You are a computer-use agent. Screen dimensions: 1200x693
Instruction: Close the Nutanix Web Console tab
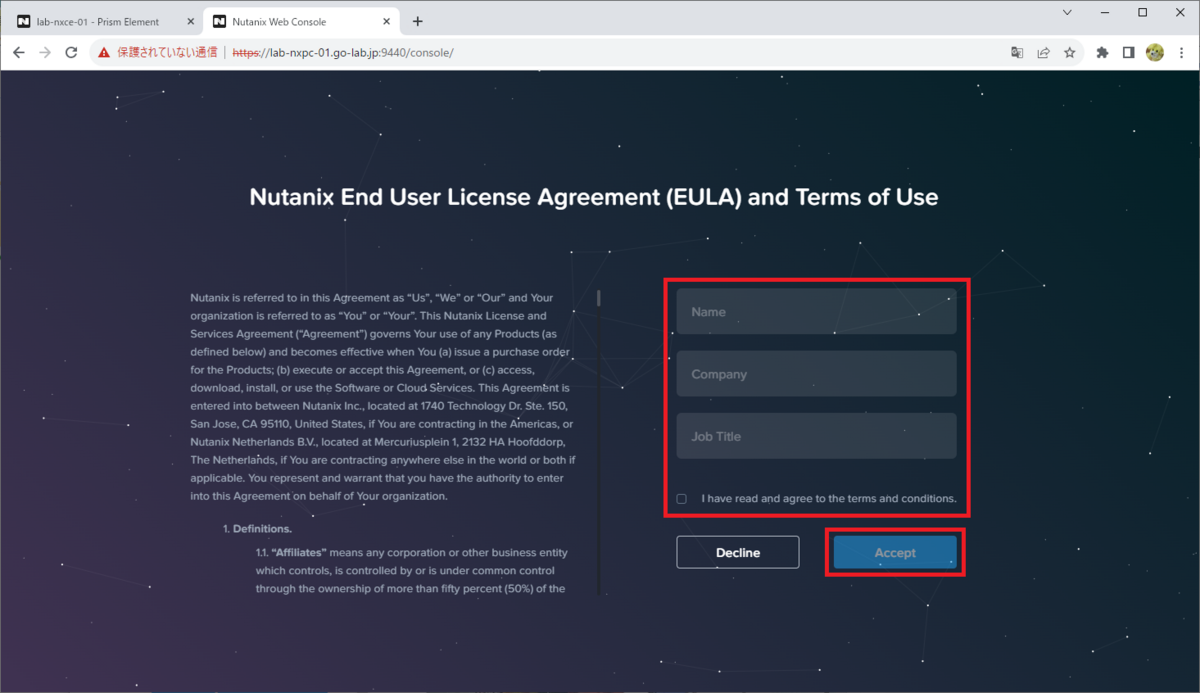(386, 21)
